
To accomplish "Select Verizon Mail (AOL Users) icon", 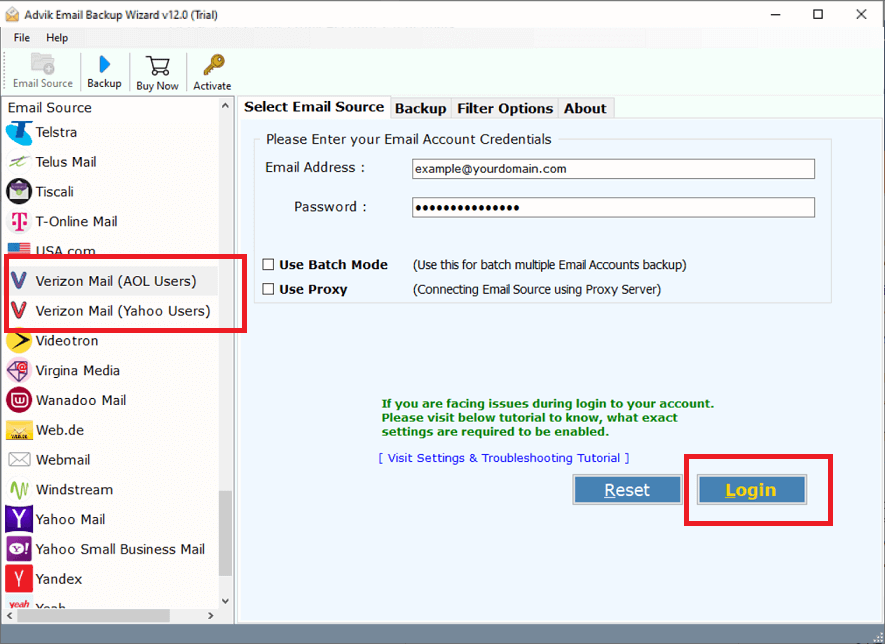I will pos(19,281).
